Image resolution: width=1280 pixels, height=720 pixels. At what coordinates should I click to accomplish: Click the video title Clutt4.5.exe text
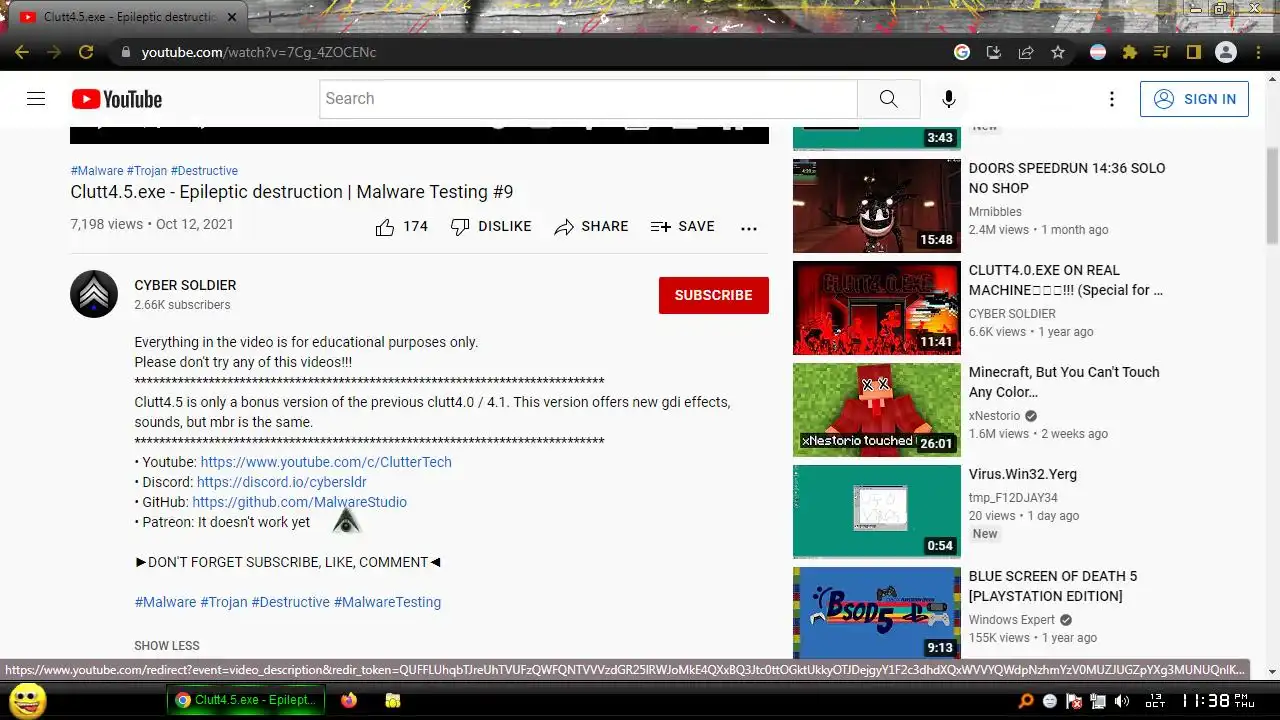292,192
